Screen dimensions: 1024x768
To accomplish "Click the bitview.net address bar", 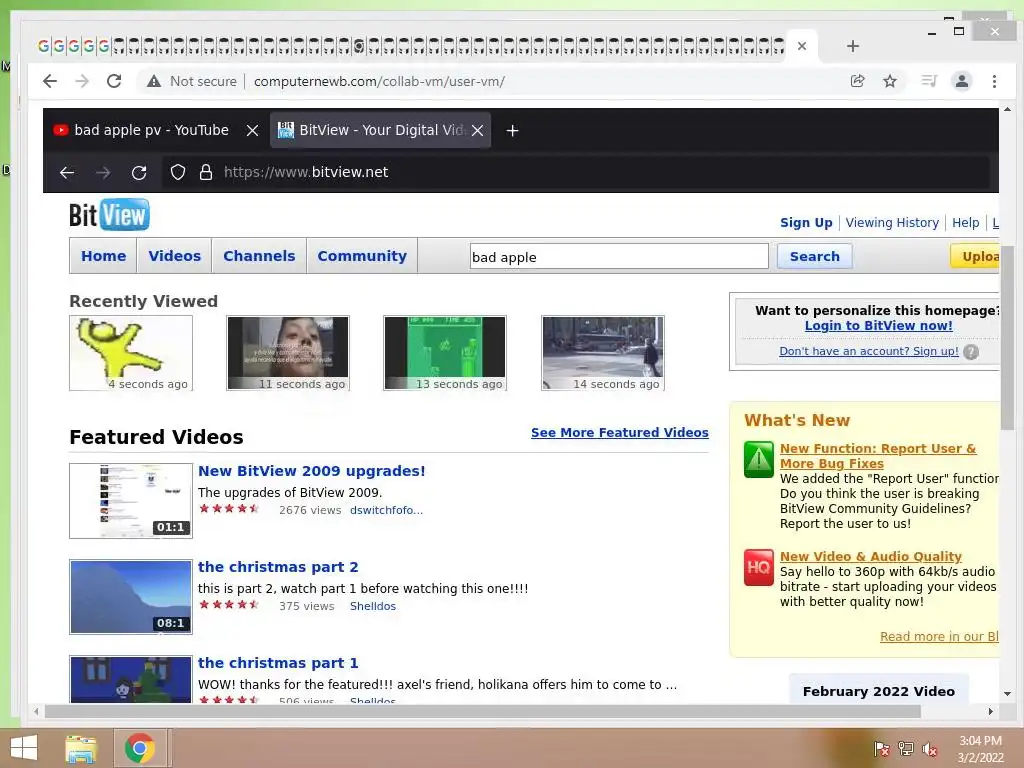I will 575,172.
